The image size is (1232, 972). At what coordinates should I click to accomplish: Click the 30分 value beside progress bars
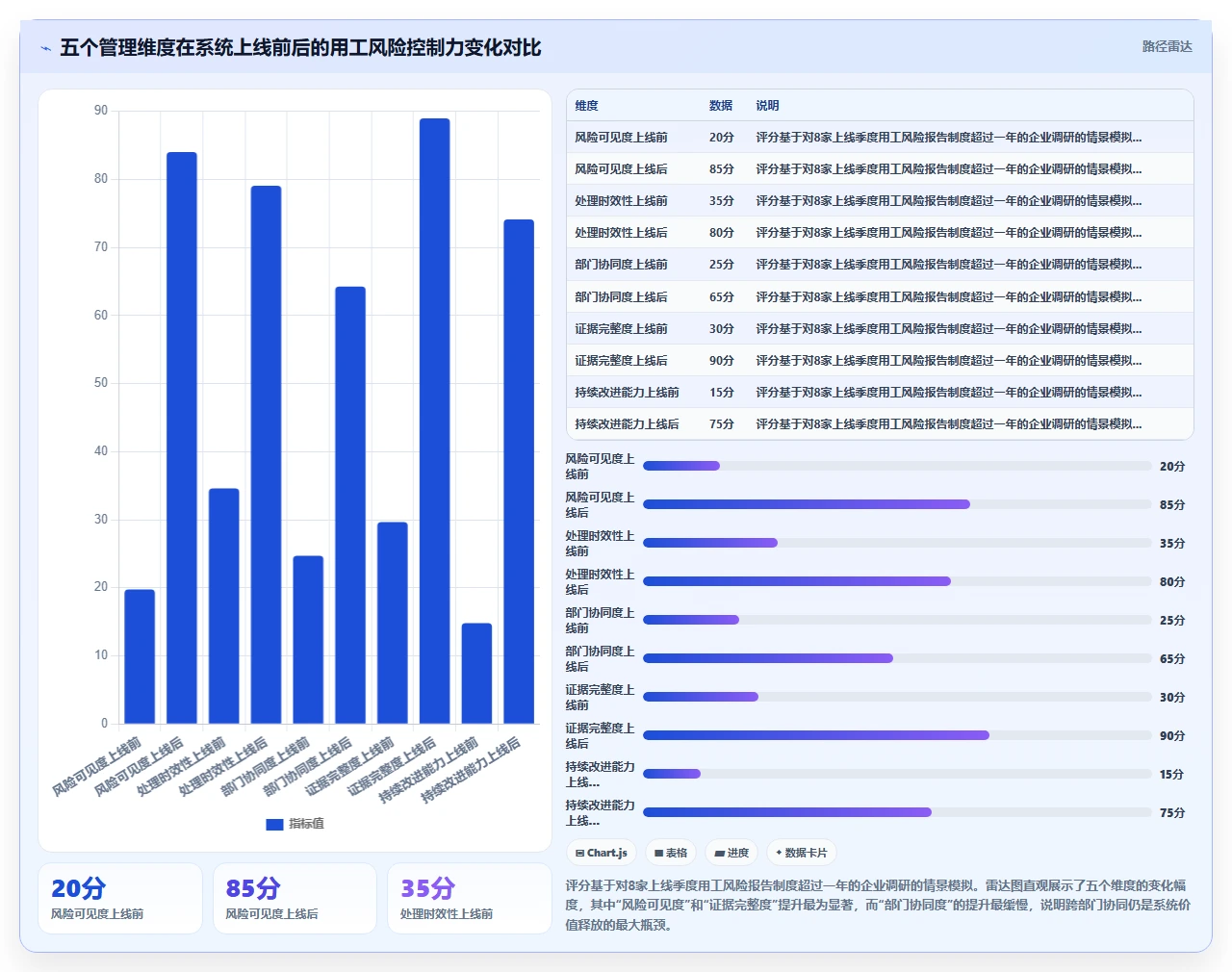point(1172,697)
